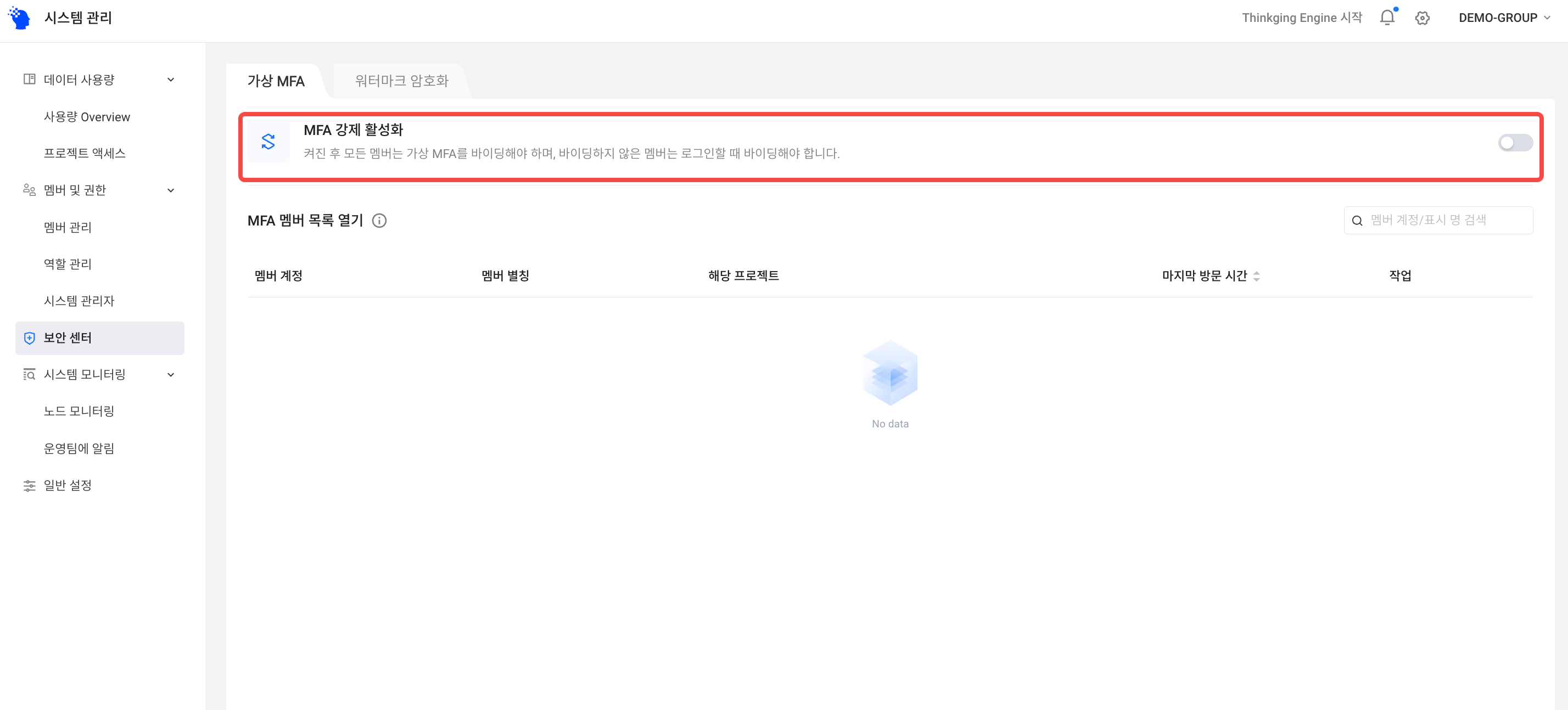Viewport: 1568px width, 710px height.
Task: Click the 시스템 관리 header title
Action: click(78, 18)
